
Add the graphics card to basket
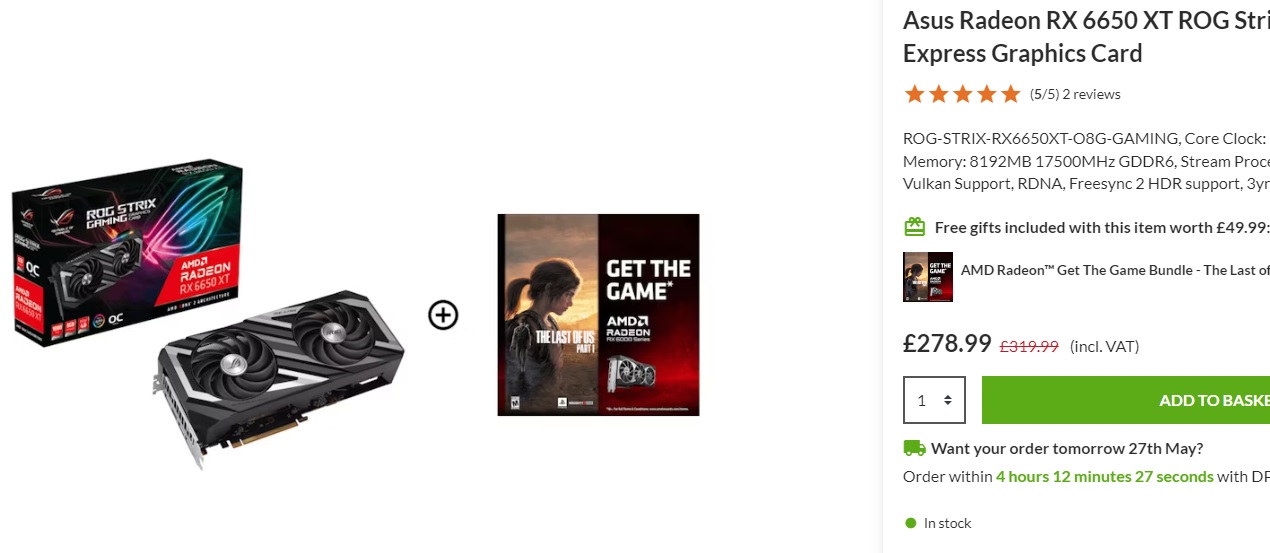(x=1126, y=400)
